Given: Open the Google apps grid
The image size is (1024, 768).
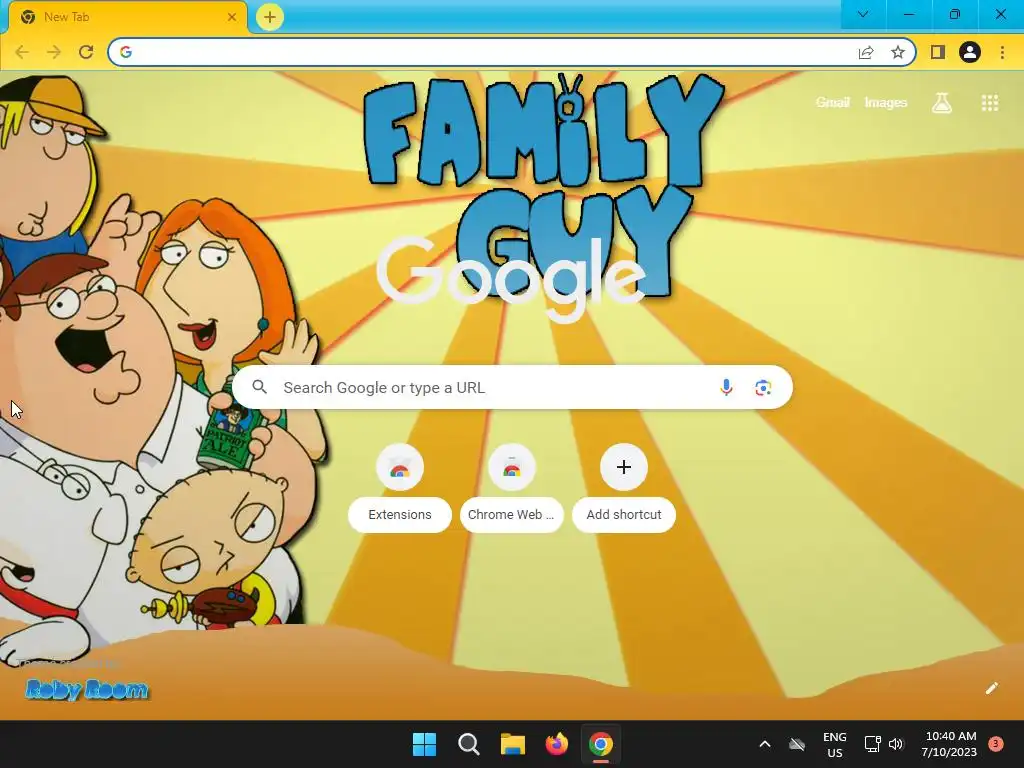Looking at the screenshot, I should pos(990,103).
